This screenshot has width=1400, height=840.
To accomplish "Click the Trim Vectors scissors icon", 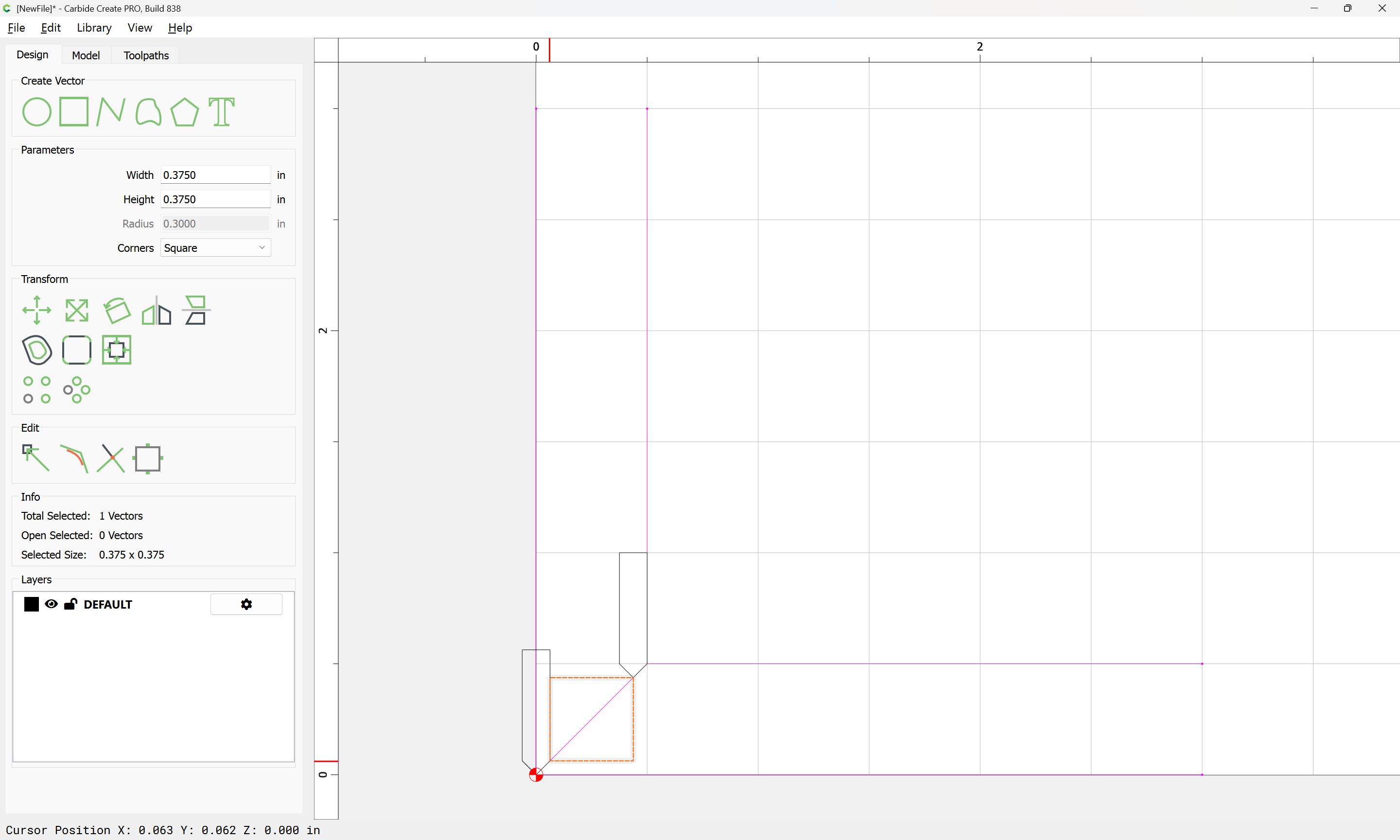I will pos(111,458).
